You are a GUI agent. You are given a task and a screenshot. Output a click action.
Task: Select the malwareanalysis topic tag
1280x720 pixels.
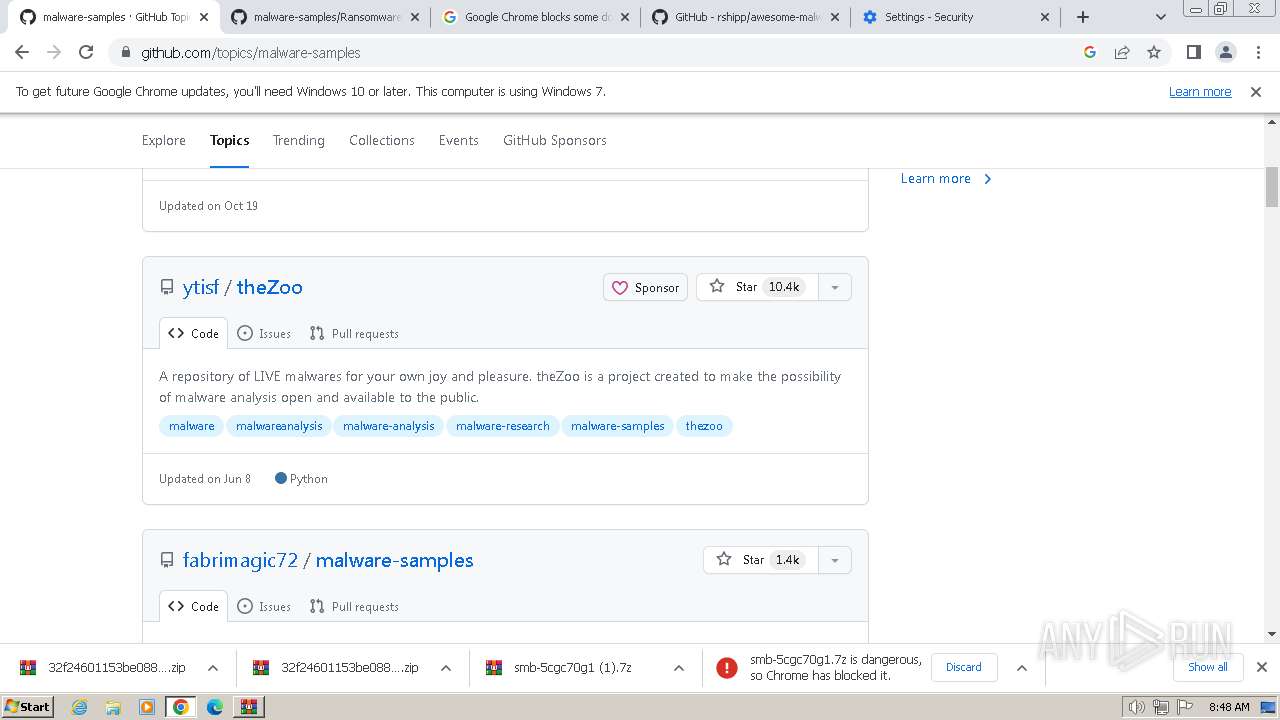pos(279,426)
